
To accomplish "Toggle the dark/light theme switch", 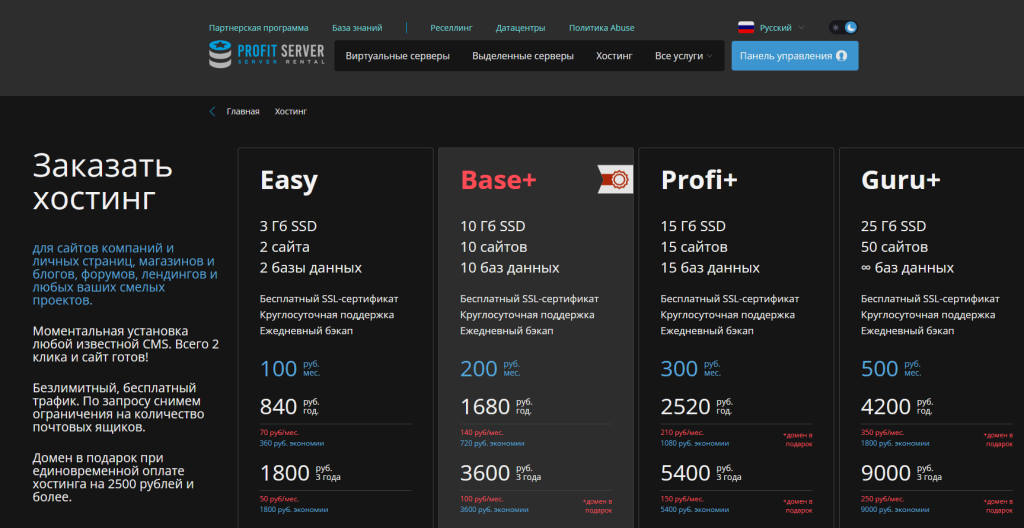I will [x=843, y=28].
